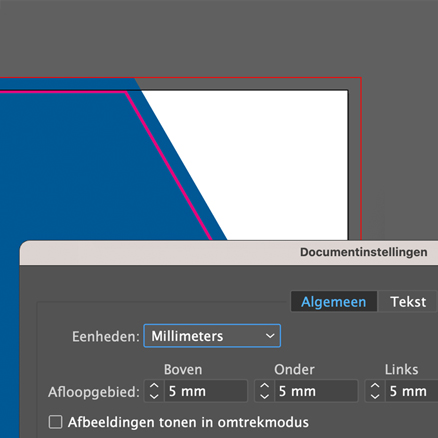438x438 pixels.
Task: Click the Boven bleed input field
Action: (206, 391)
